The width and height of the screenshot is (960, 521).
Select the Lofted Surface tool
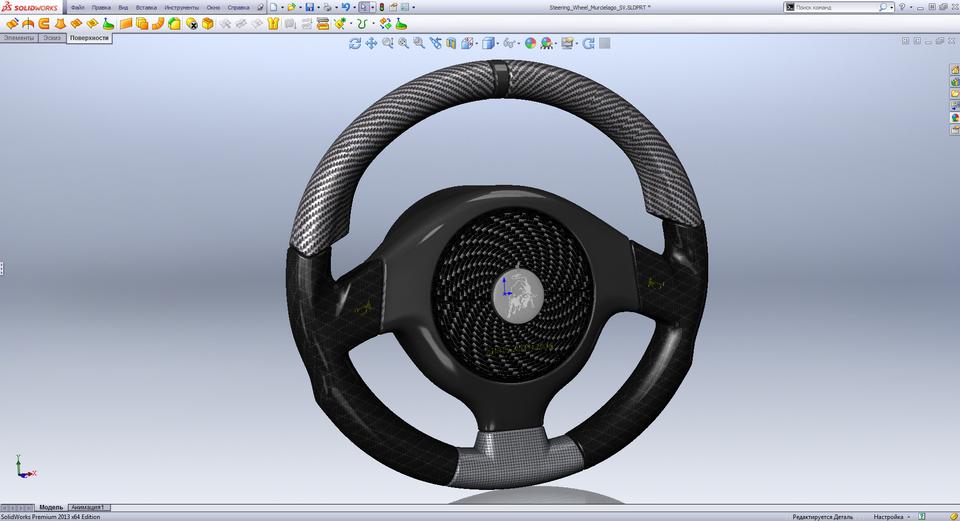point(60,24)
